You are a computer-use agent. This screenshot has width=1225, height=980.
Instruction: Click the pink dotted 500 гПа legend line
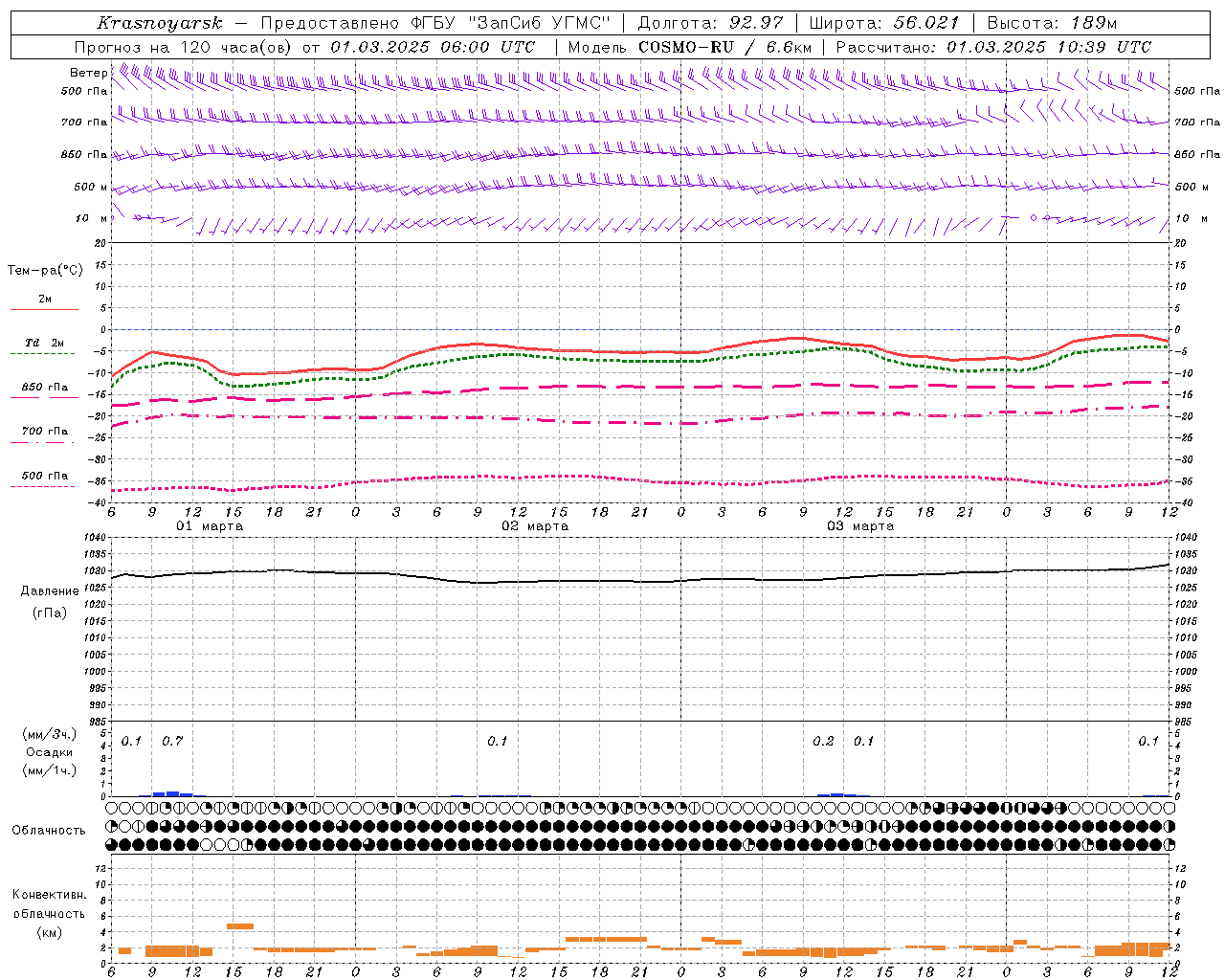(x=42, y=487)
